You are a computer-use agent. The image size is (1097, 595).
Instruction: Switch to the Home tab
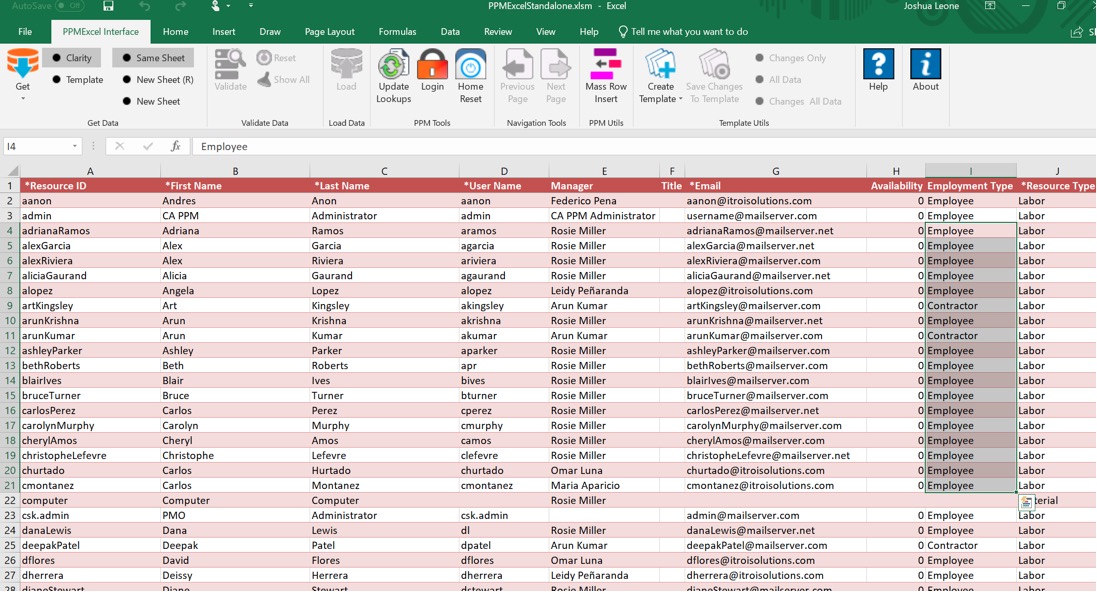pos(175,32)
